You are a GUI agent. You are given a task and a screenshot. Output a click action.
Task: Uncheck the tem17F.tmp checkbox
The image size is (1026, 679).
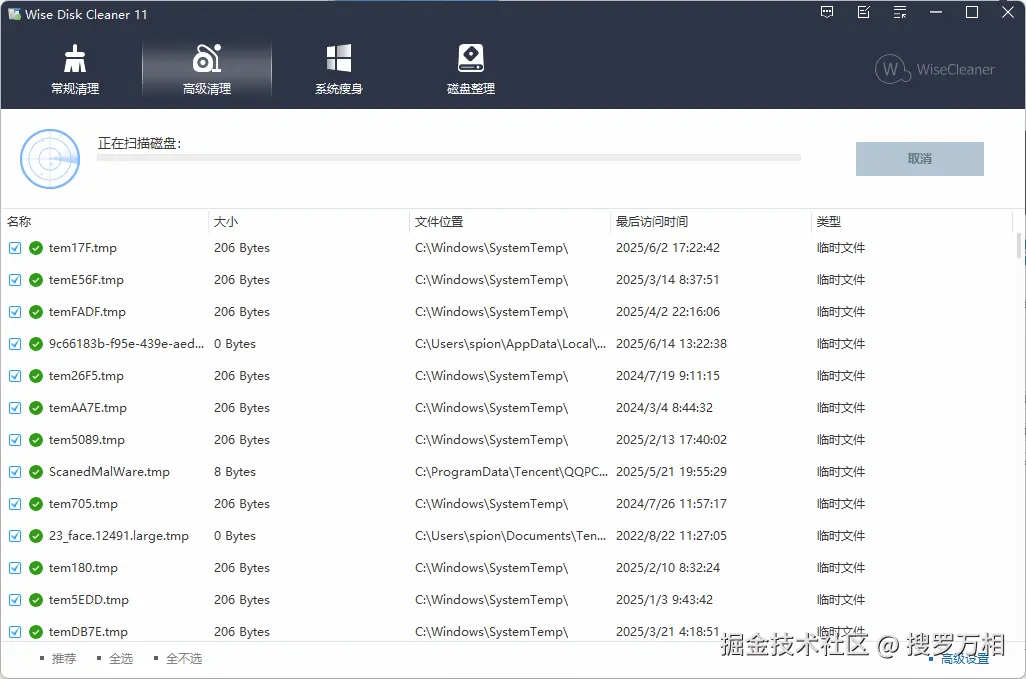[15, 248]
